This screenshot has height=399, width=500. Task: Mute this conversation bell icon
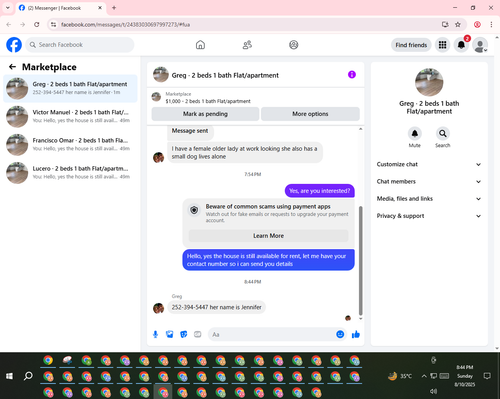(415, 134)
